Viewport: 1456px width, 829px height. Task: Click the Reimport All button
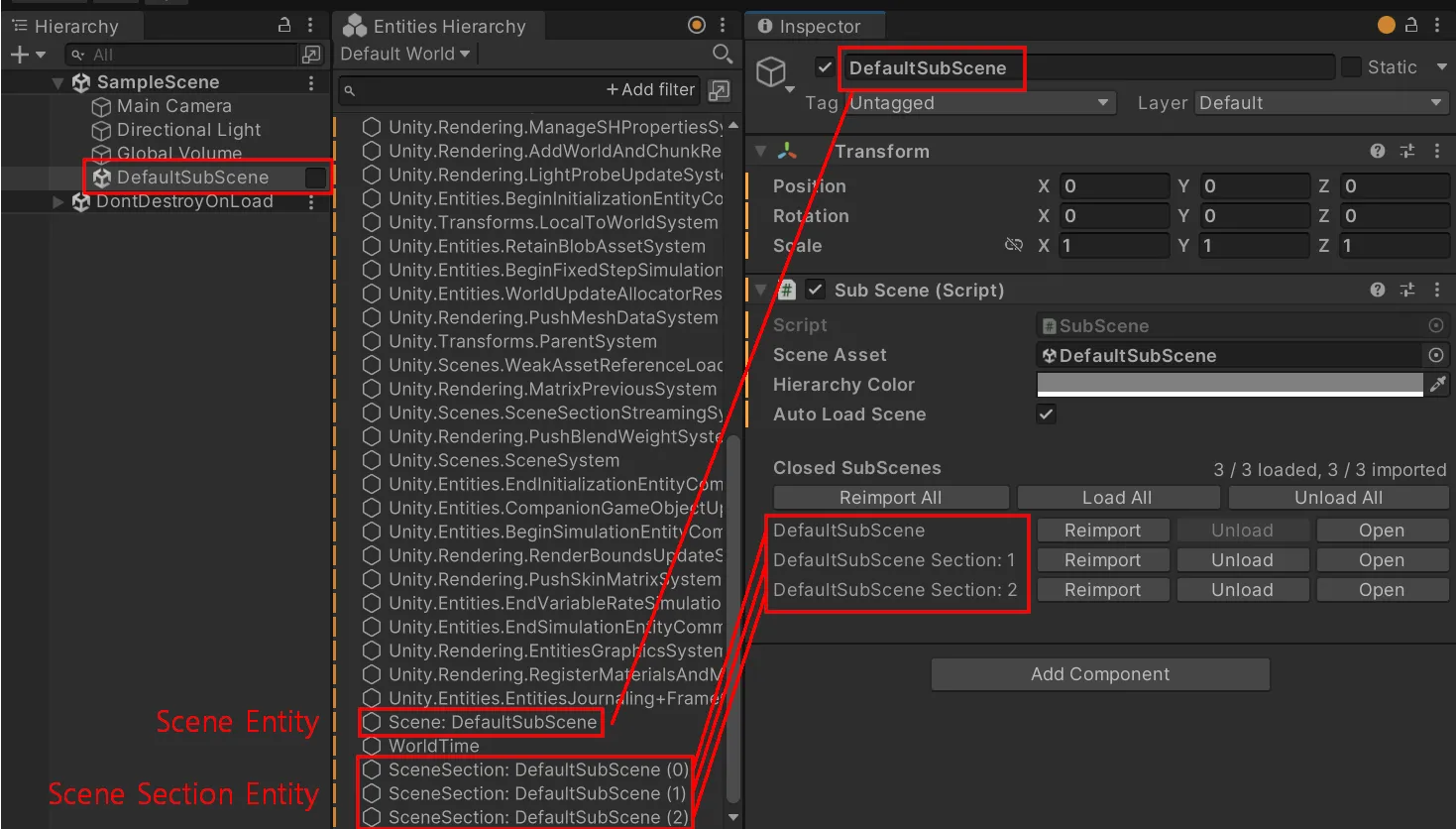(890, 498)
